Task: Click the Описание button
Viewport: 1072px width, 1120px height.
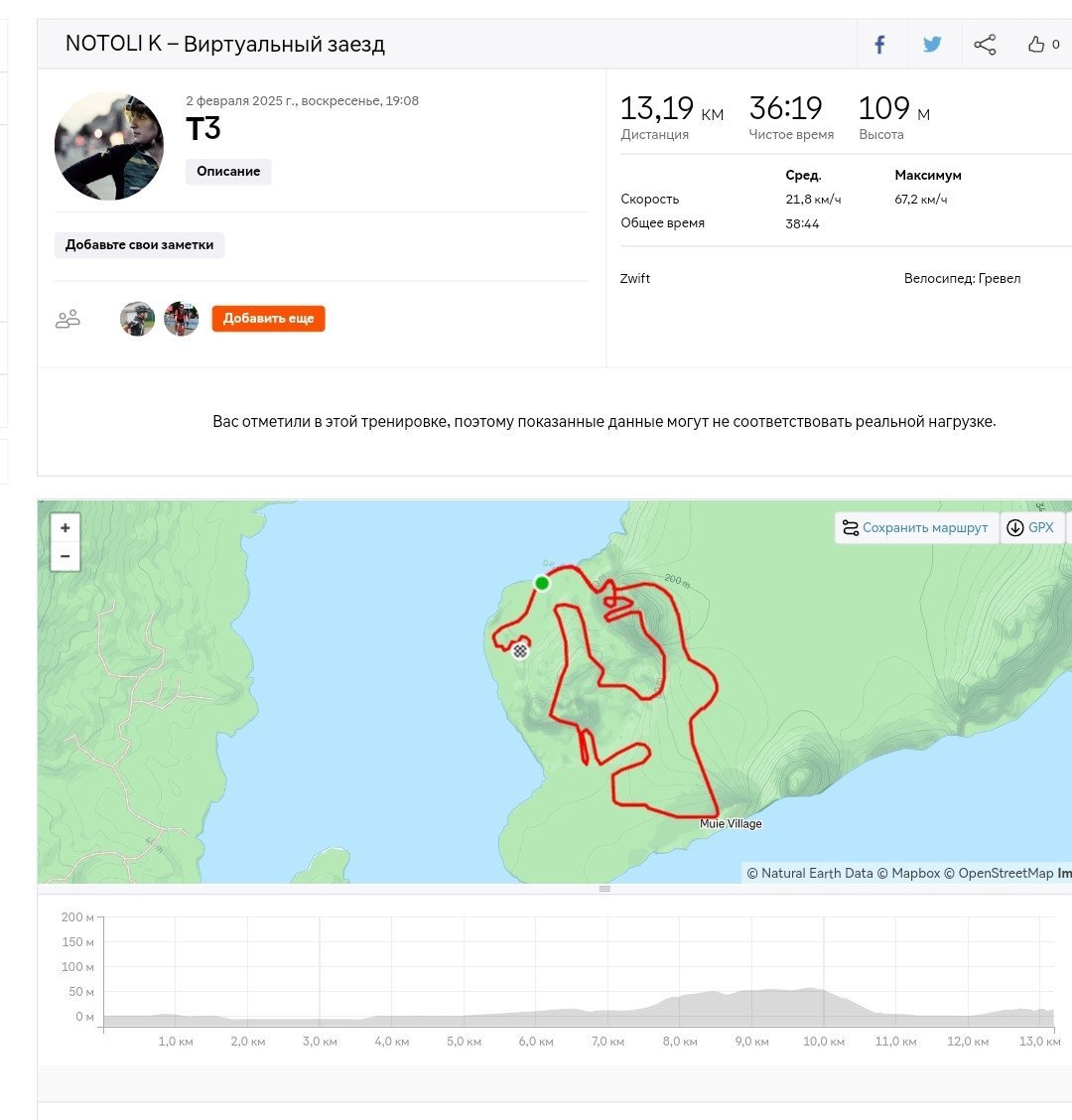Action: point(228,172)
